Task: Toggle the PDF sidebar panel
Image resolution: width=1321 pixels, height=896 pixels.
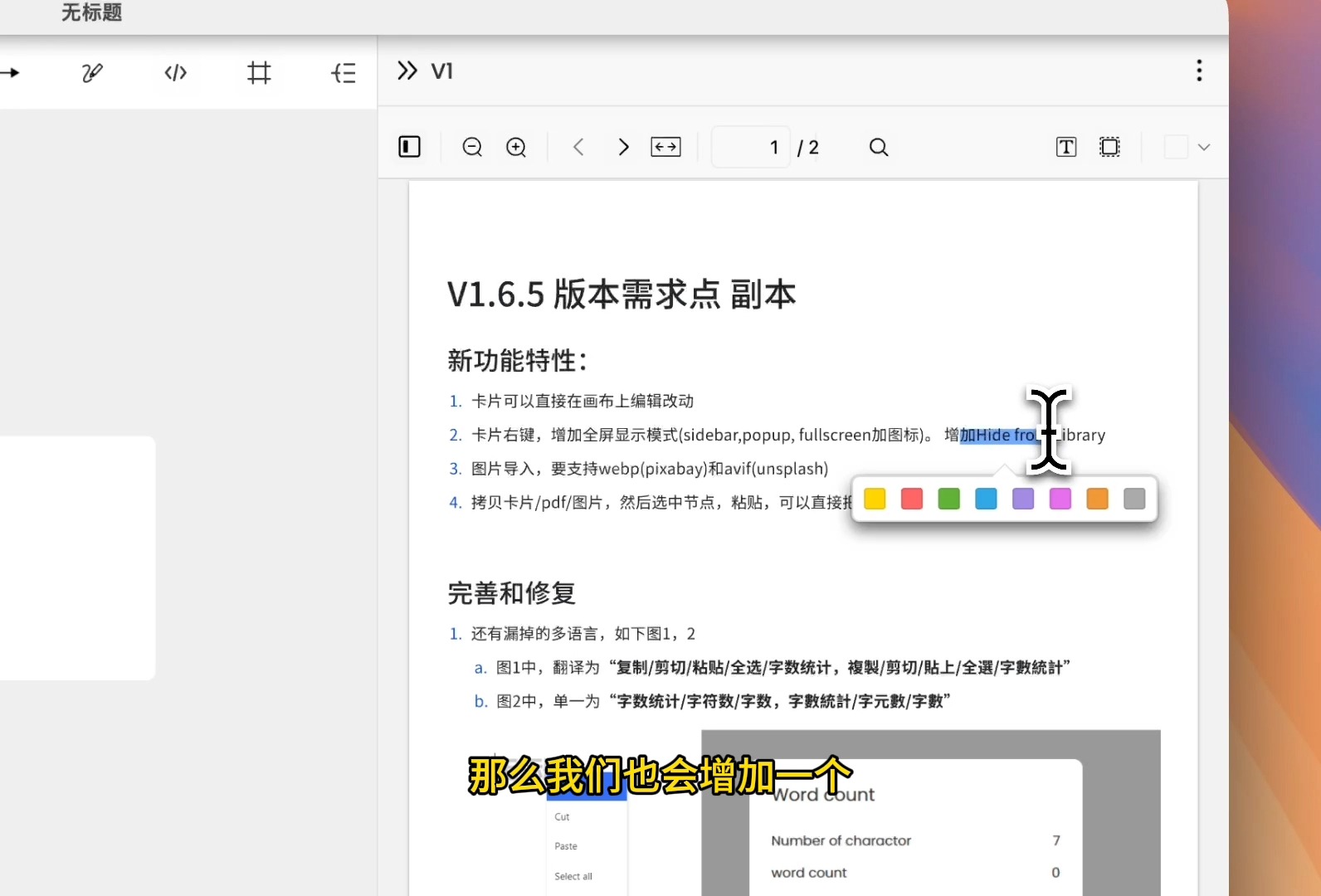Action: point(410,147)
